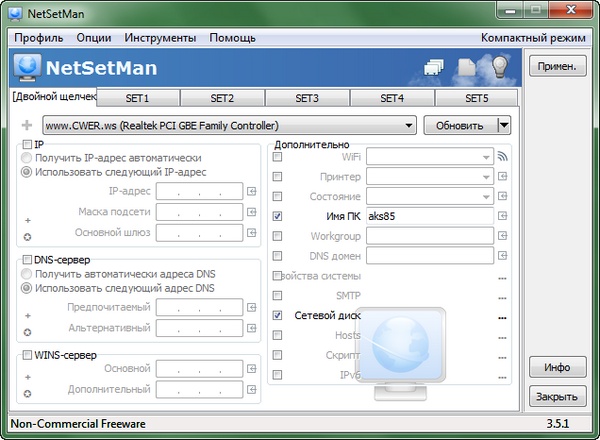Screen dimensions: 600x440
Task: Click the lightbulb tips icon in header
Action: (x=505, y=68)
